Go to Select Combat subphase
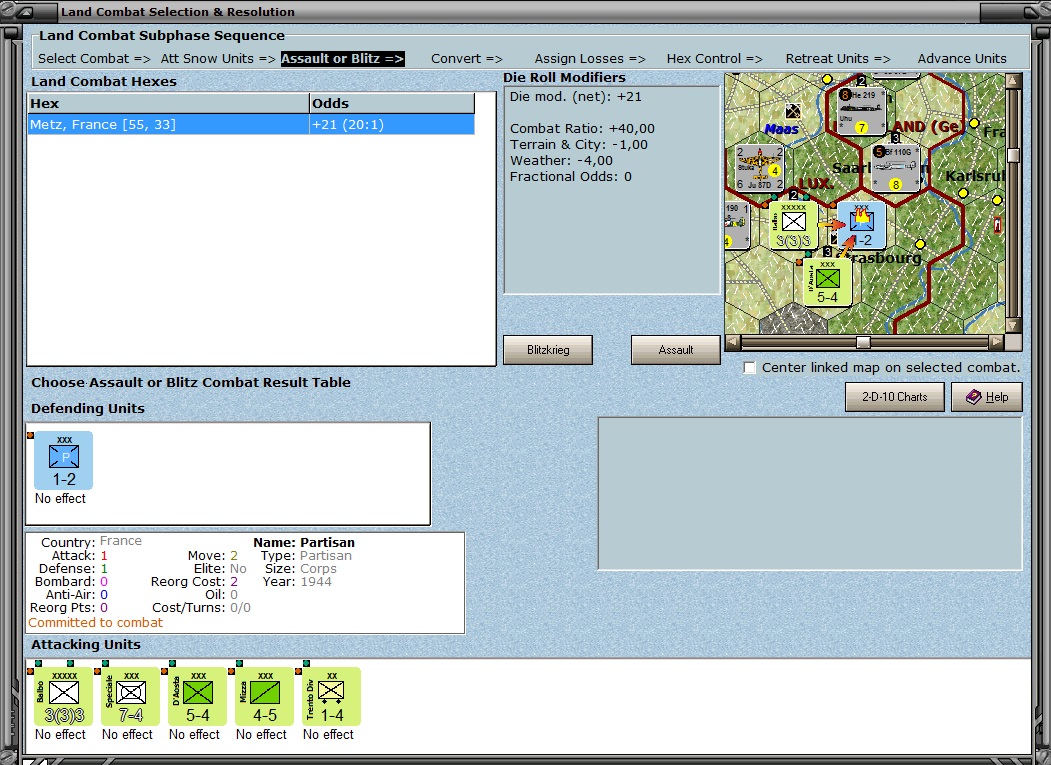The width and height of the screenshot is (1051, 765). (94, 59)
